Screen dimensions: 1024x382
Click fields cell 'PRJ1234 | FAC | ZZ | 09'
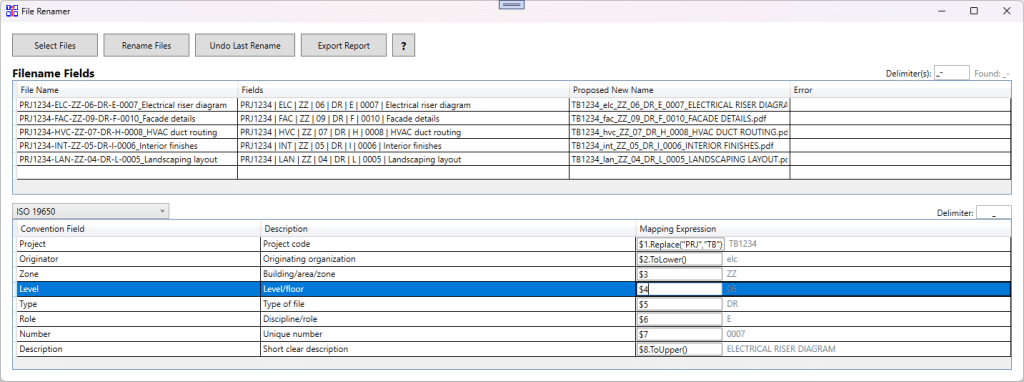403,119
